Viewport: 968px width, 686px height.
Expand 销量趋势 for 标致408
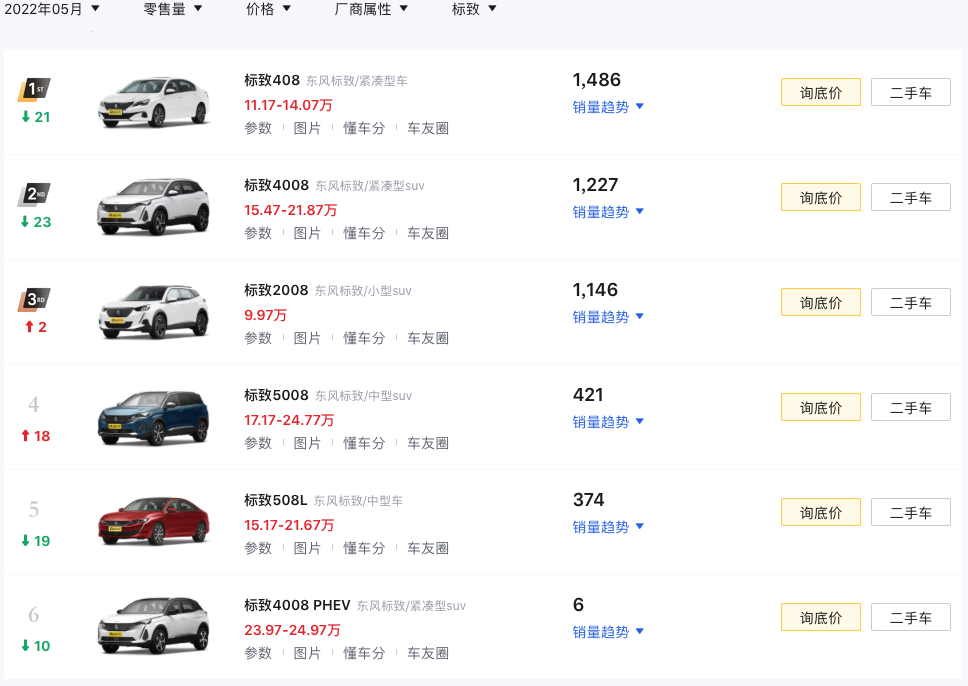click(608, 107)
